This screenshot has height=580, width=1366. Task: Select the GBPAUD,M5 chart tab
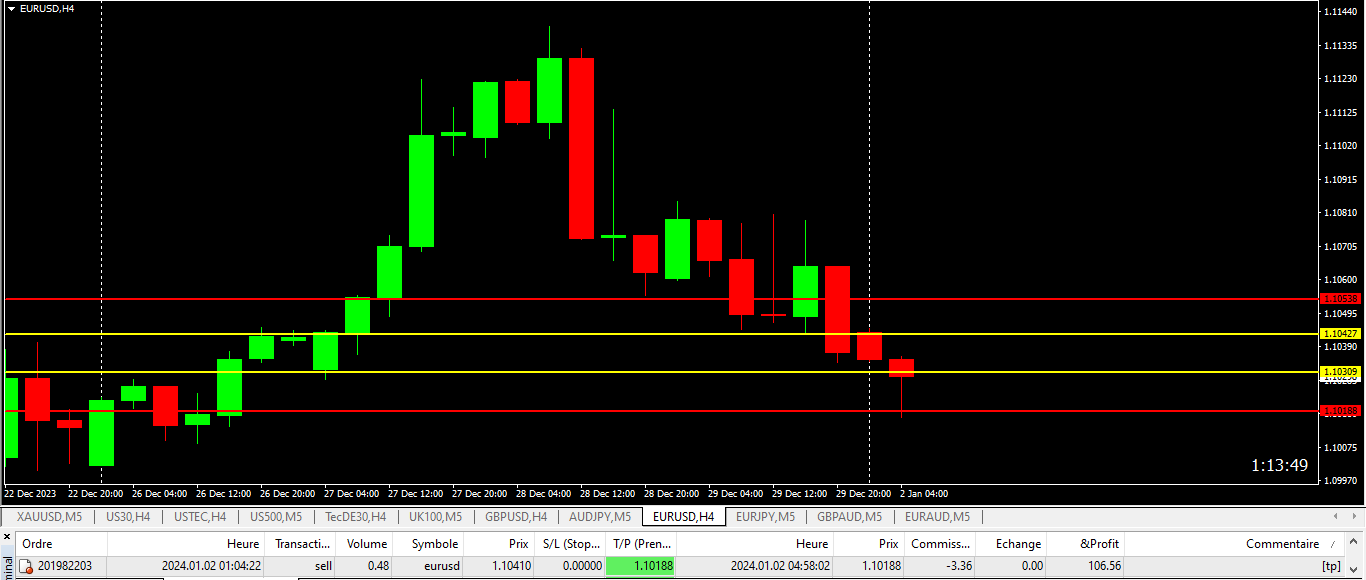click(x=849, y=517)
